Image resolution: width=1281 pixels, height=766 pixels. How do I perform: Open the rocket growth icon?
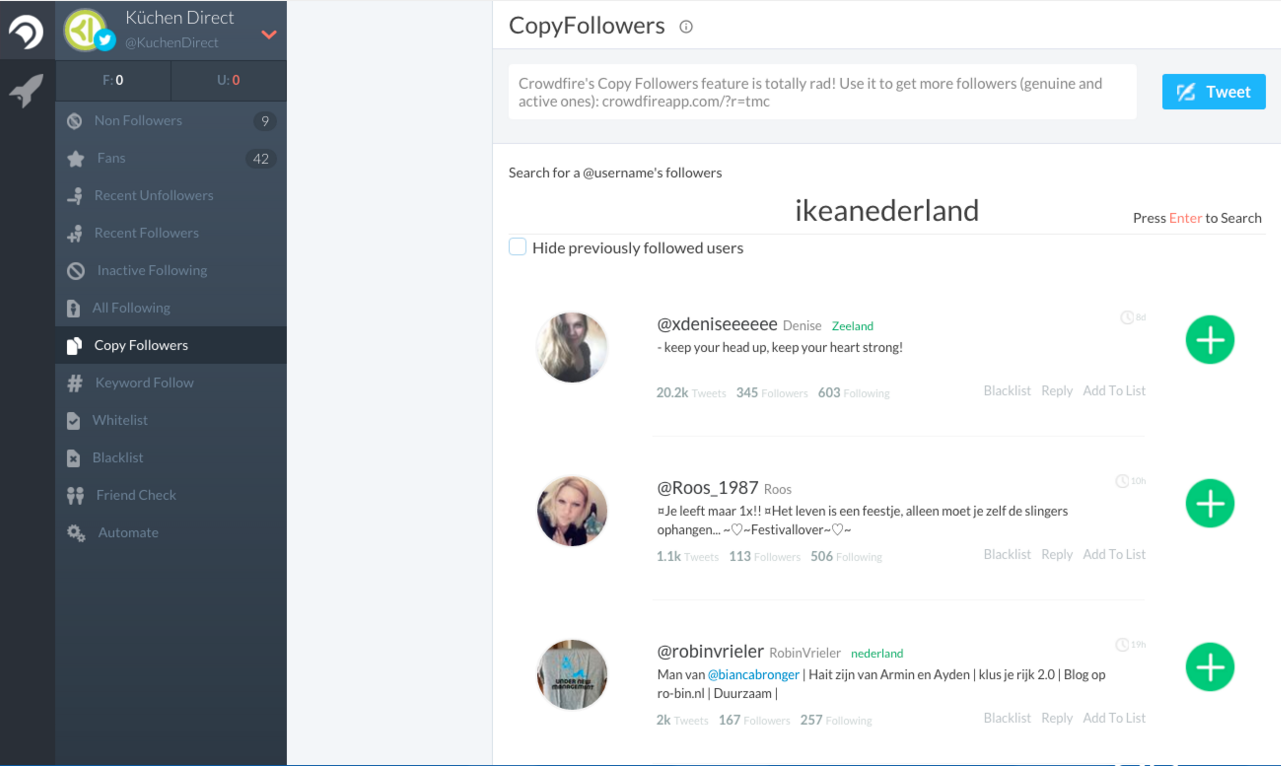tap(26, 91)
